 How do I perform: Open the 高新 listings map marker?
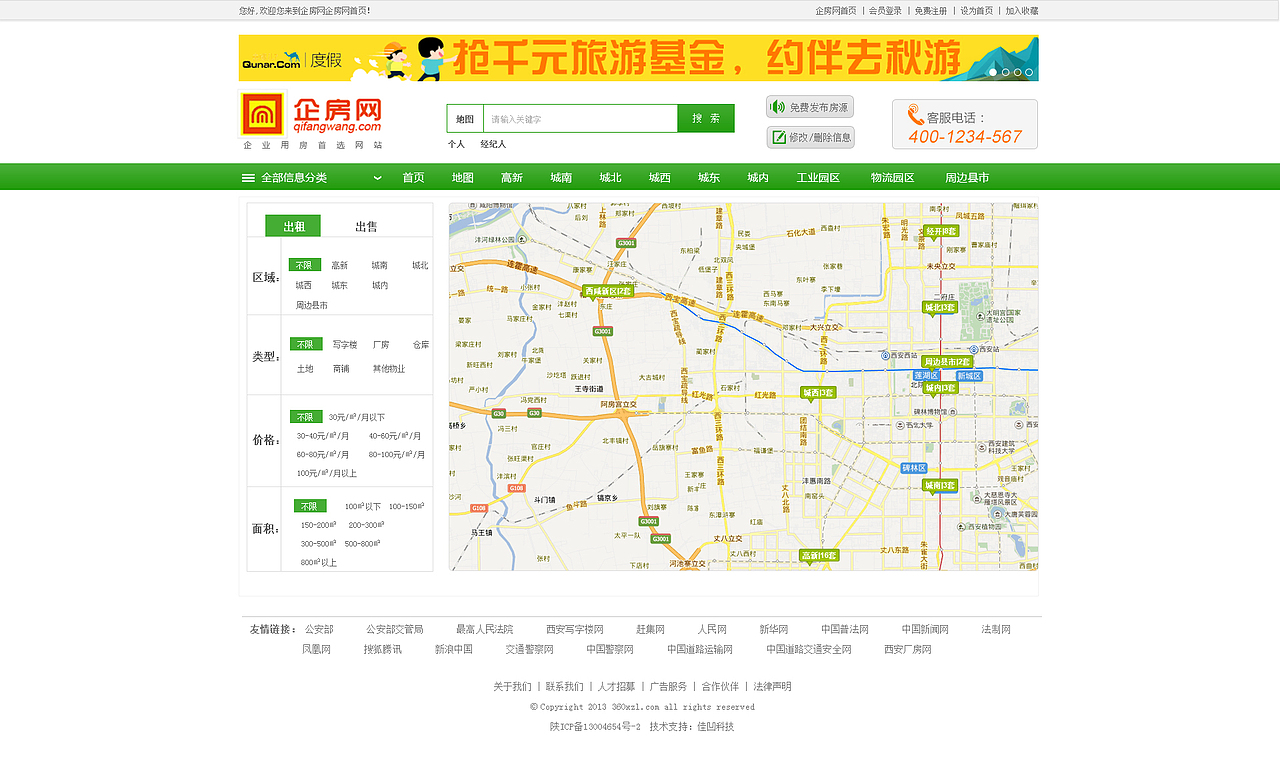[x=820, y=556]
